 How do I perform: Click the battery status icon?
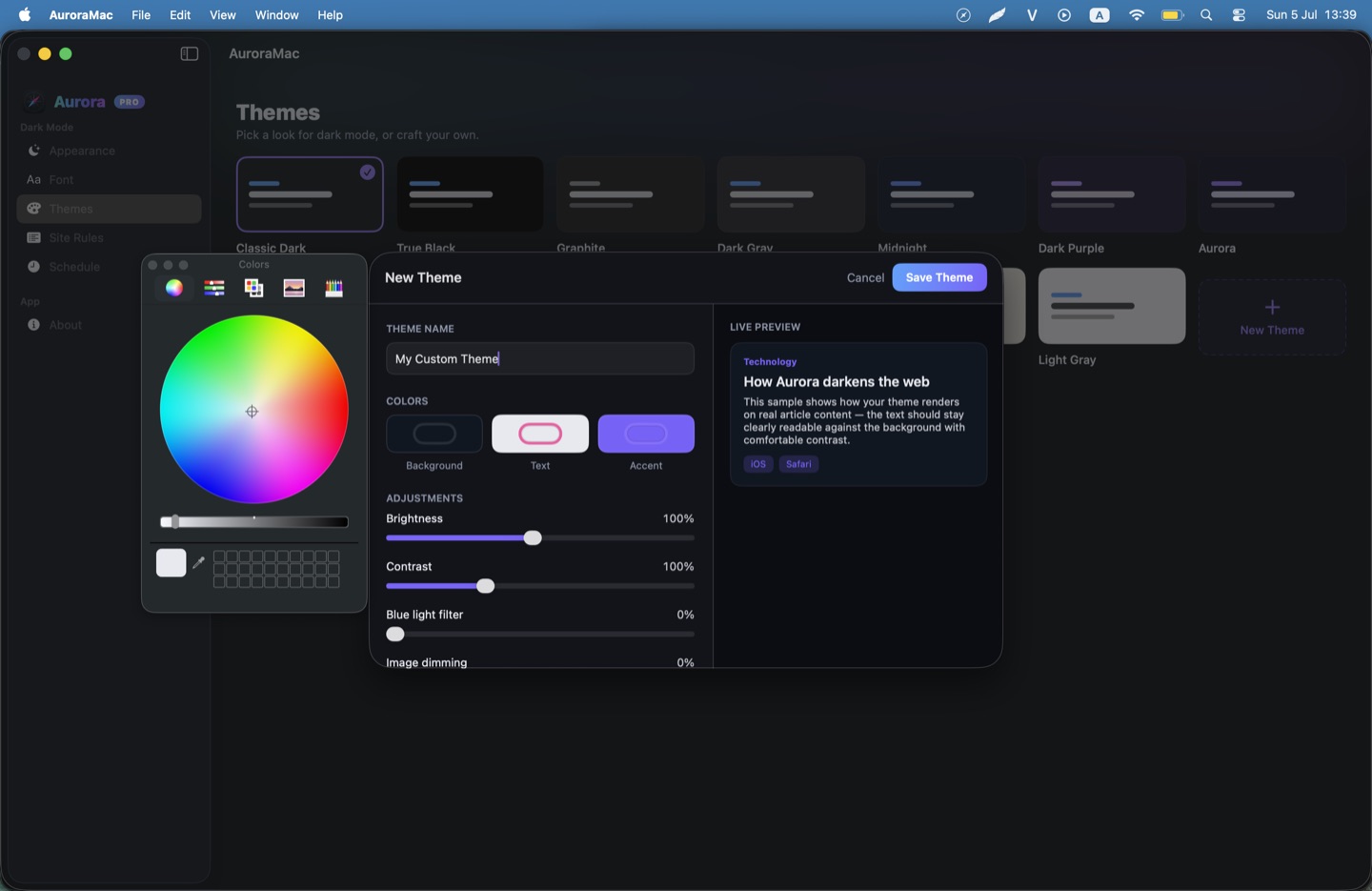(1172, 15)
